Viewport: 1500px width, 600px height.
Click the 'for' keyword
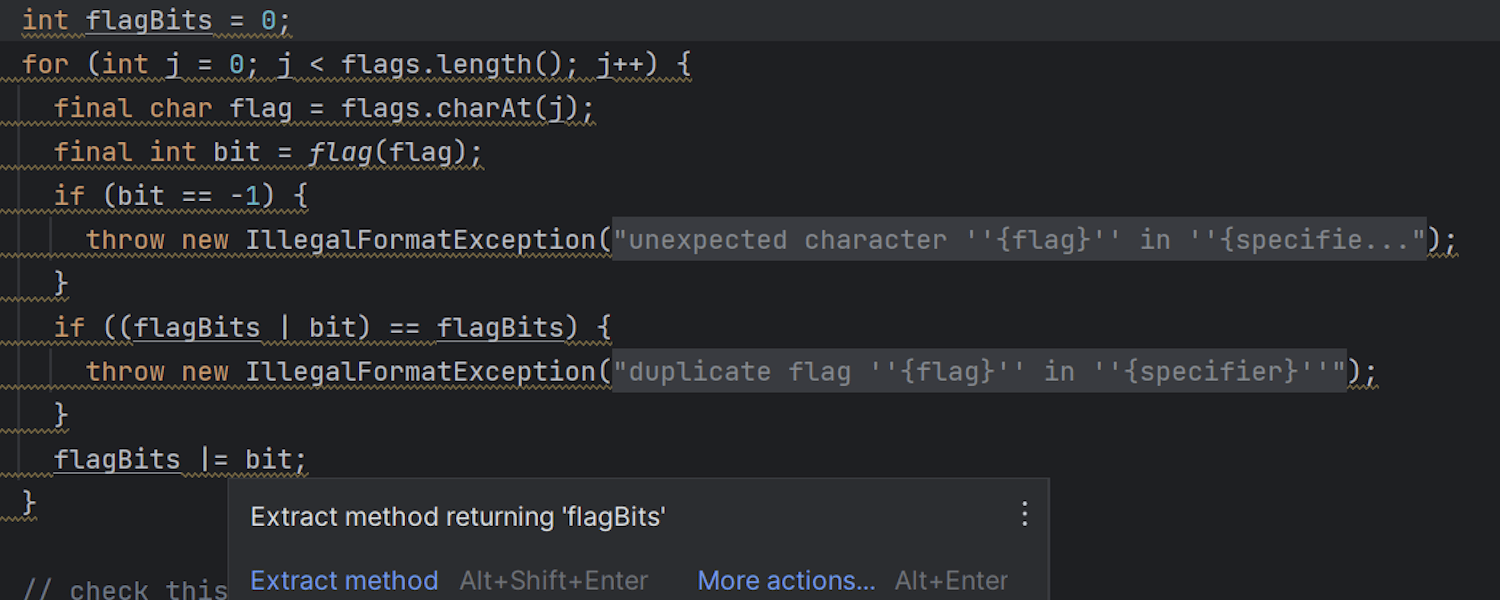point(45,65)
